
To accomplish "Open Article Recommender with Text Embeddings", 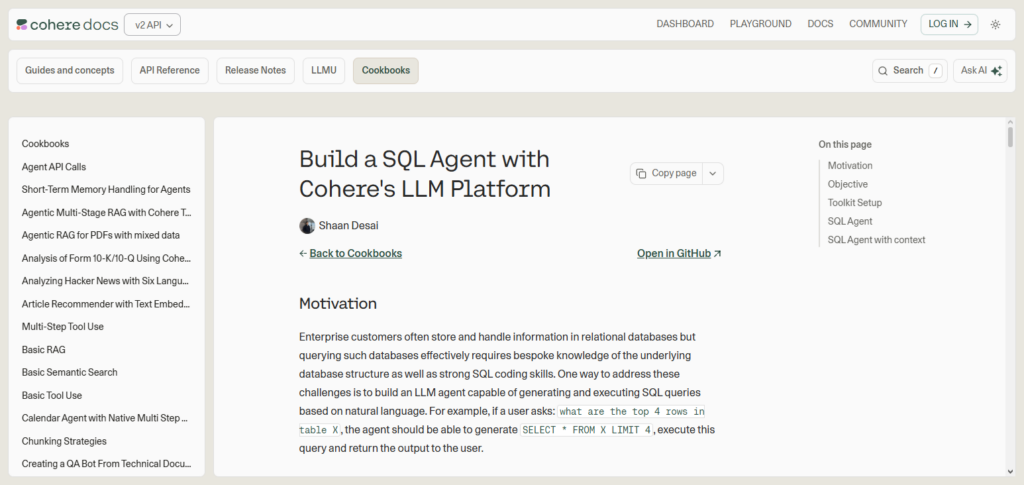I will click(x=106, y=304).
